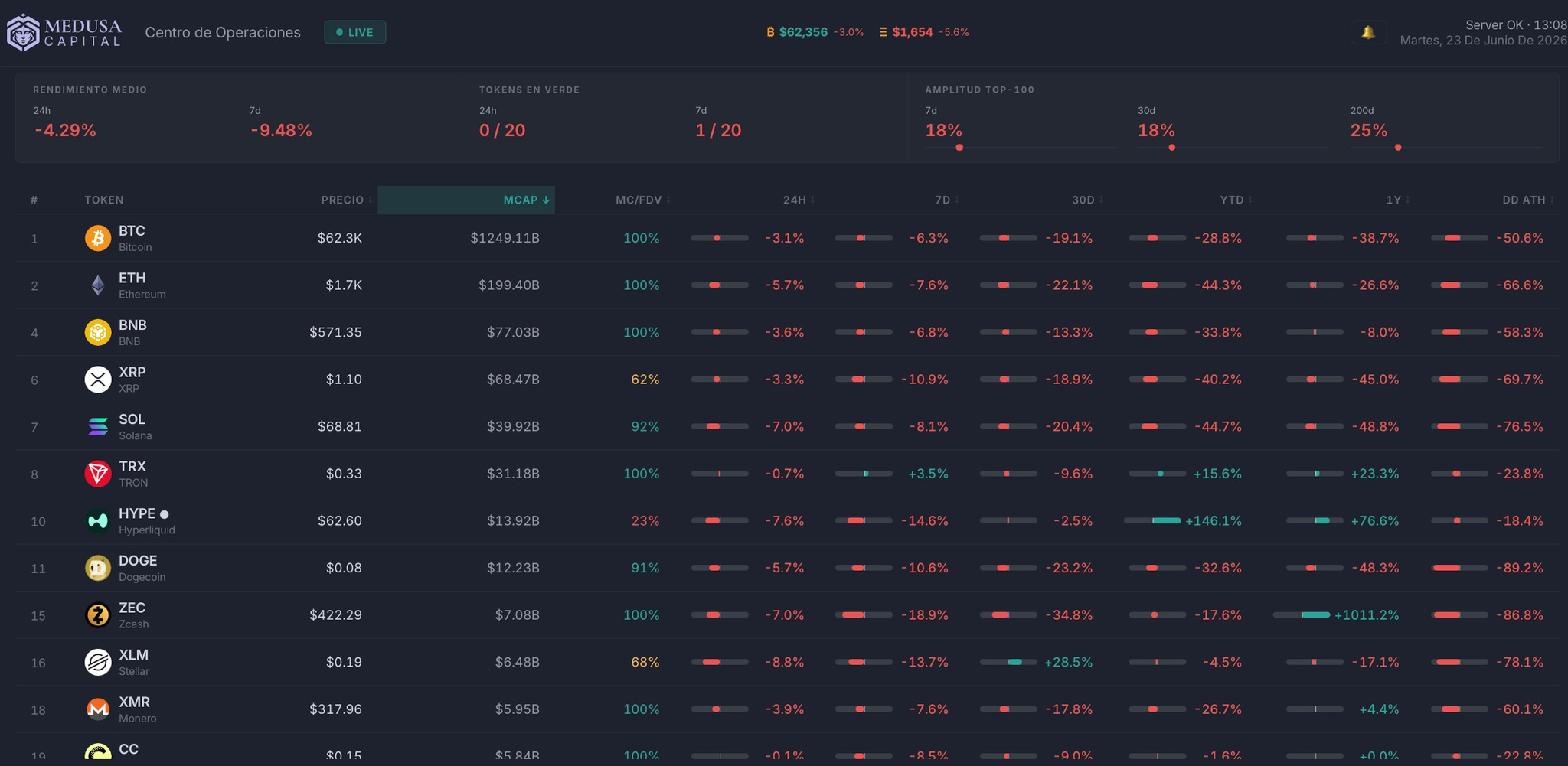Click the BNB coin icon

click(x=98, y=332)
